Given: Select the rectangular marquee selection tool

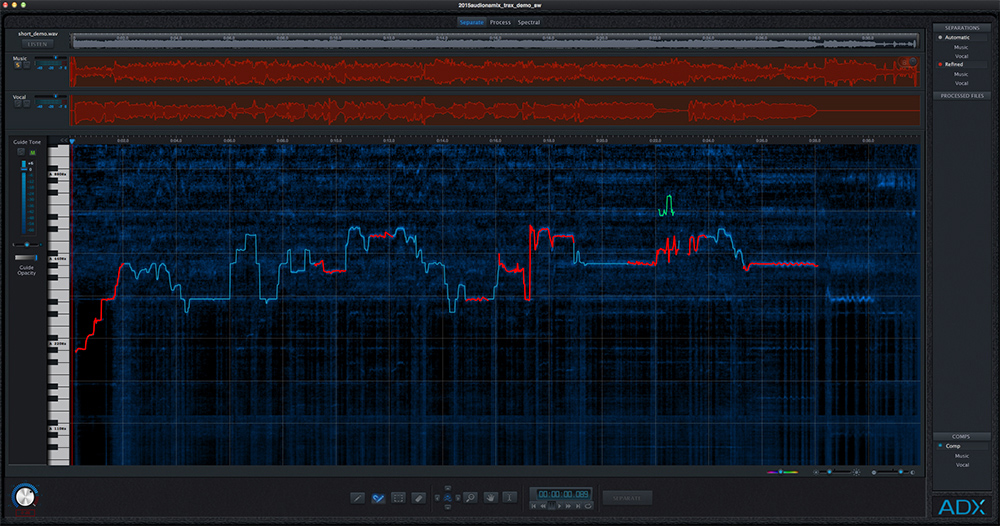Looking at the screenshot, I should tap(399, 497).
